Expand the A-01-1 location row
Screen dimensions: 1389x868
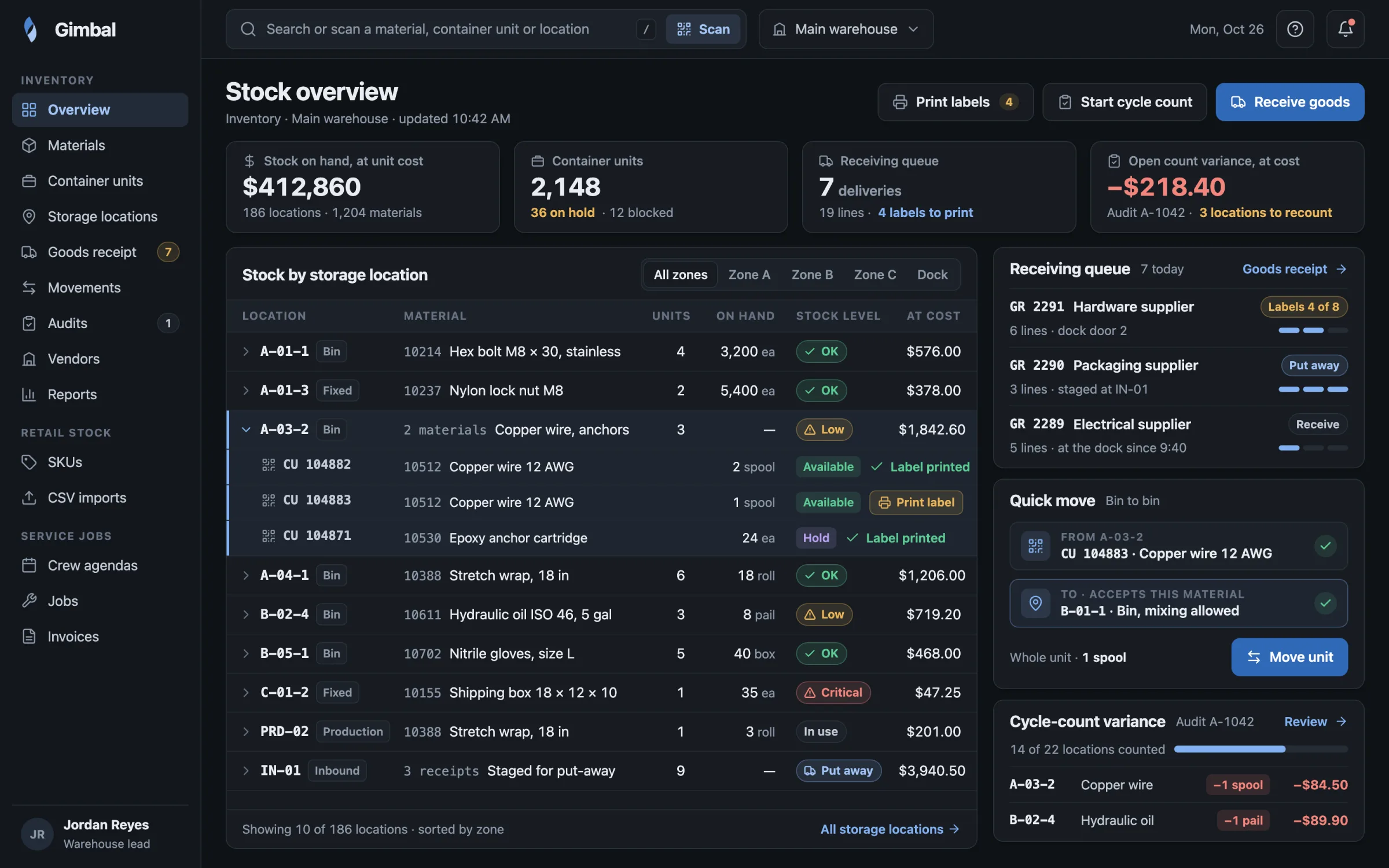click(x=246, y=351)
